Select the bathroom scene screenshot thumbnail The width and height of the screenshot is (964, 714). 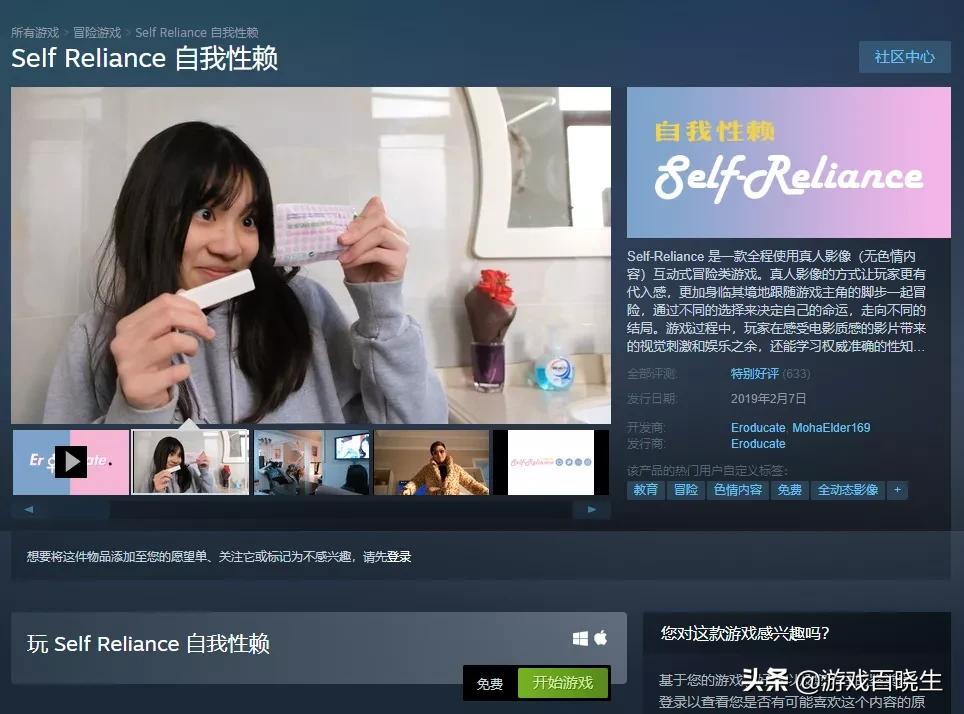pyautogui.click(x=190, y=461)
